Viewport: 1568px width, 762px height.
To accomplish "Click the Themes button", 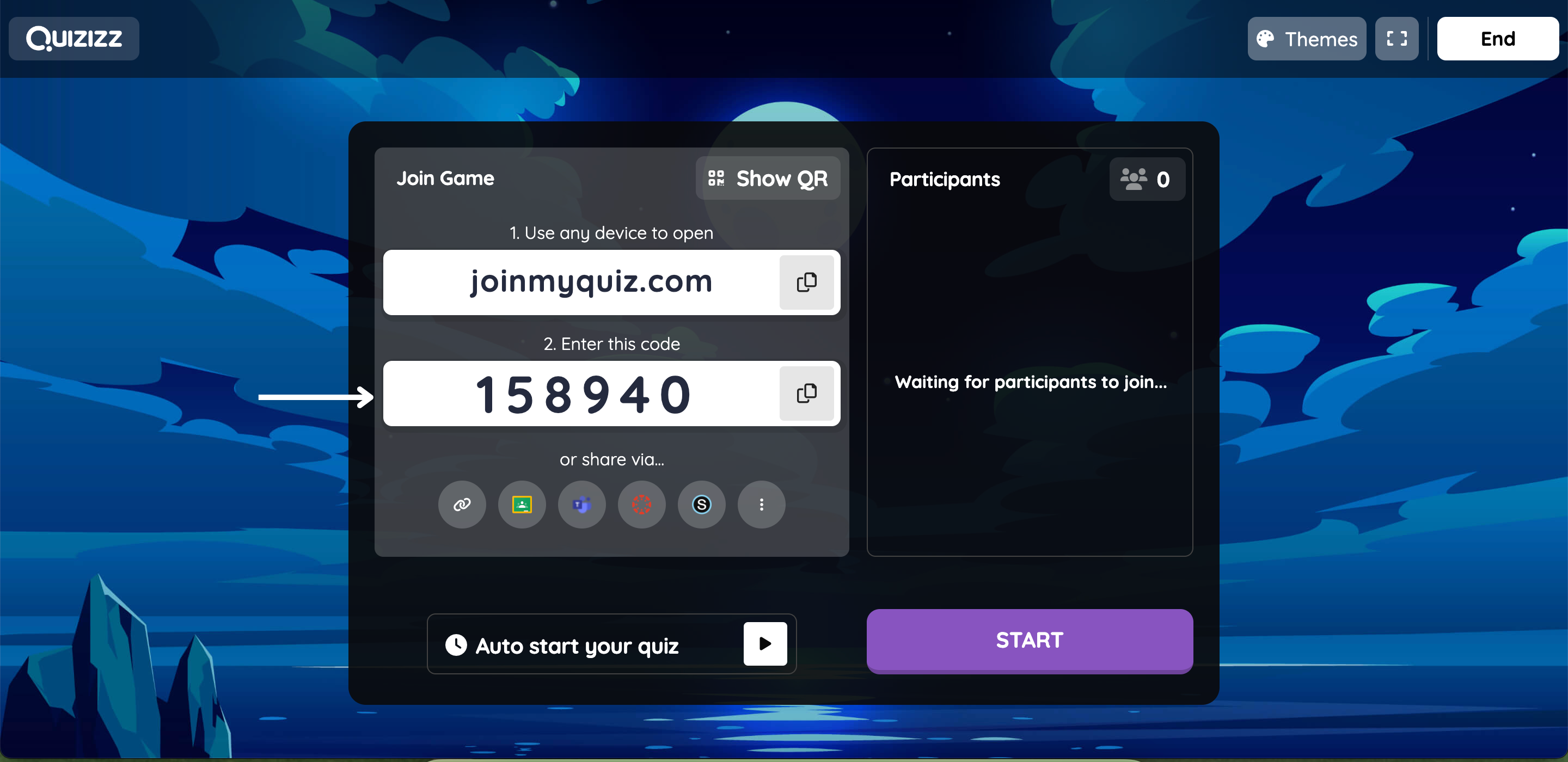I will point(1305,38).
